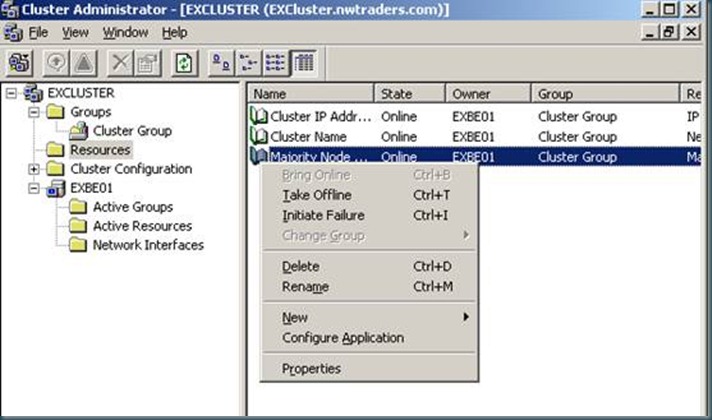Select the Active Groups tree label
Viewport: 712px width, 420px height.
133,207
